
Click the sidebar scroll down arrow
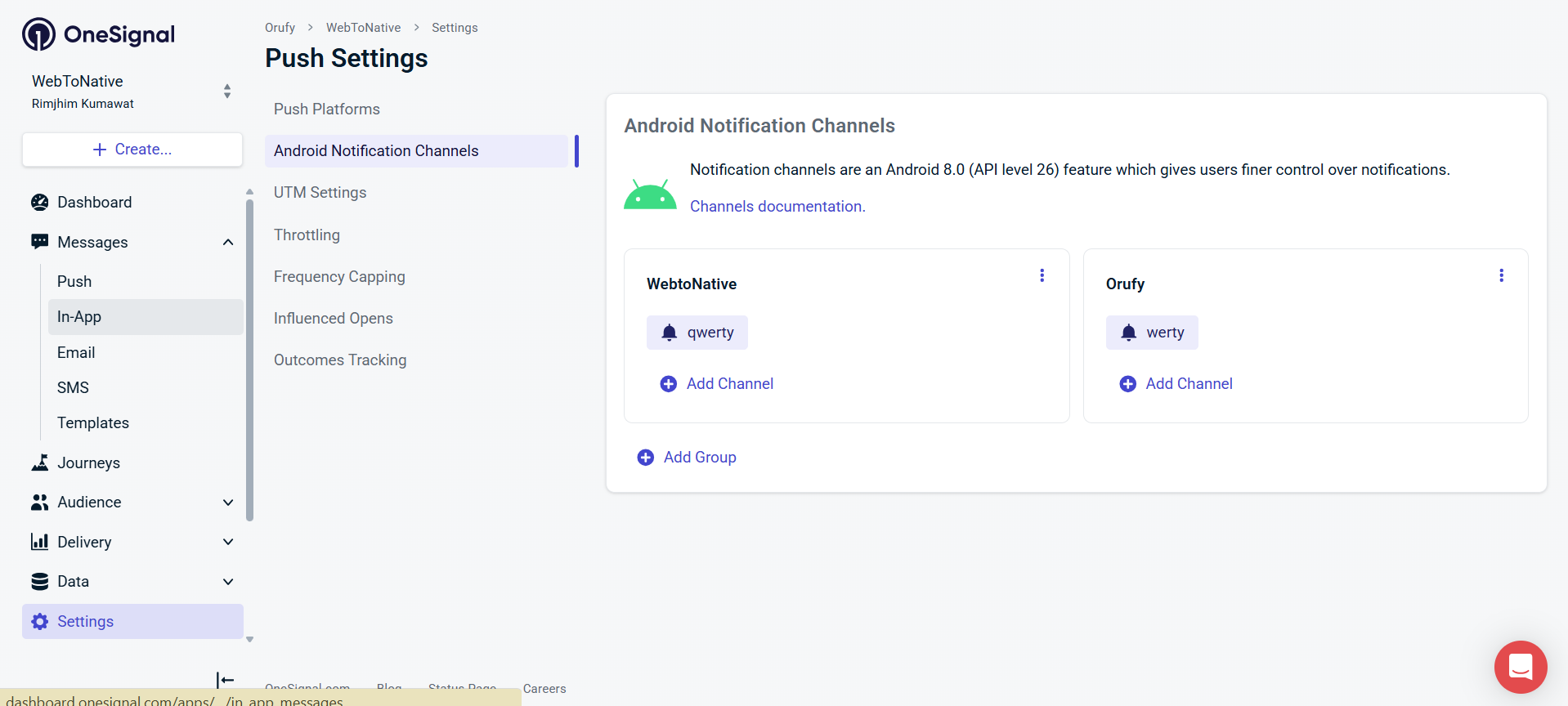point(249,640)
